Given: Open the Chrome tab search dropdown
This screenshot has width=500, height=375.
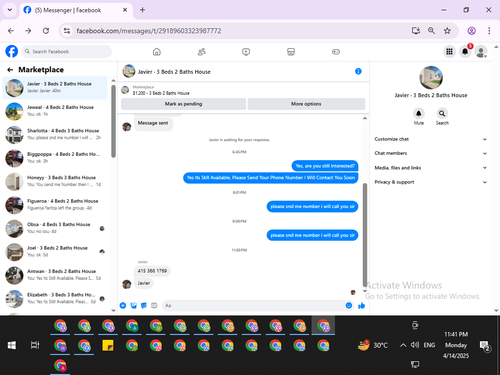Looking at the screenshot, I should 10,10.
